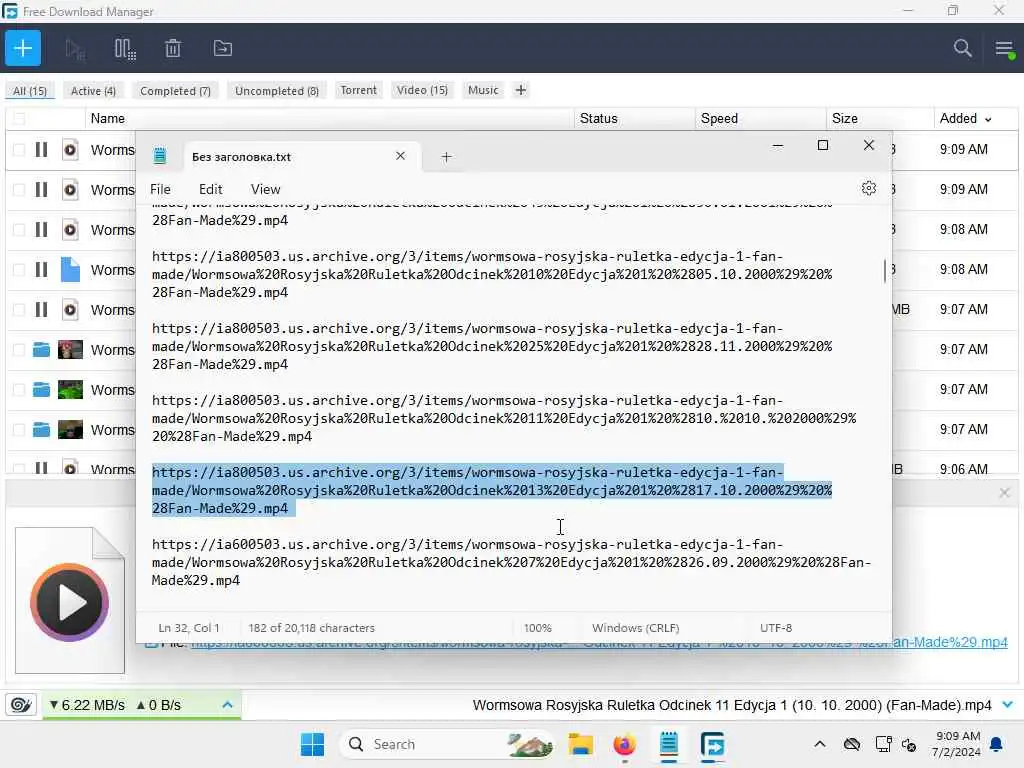Viewport: 1024px width, 768px height.
Task: Open the File link ending in an-Made%29.mp4
Action: pos(950,643)
